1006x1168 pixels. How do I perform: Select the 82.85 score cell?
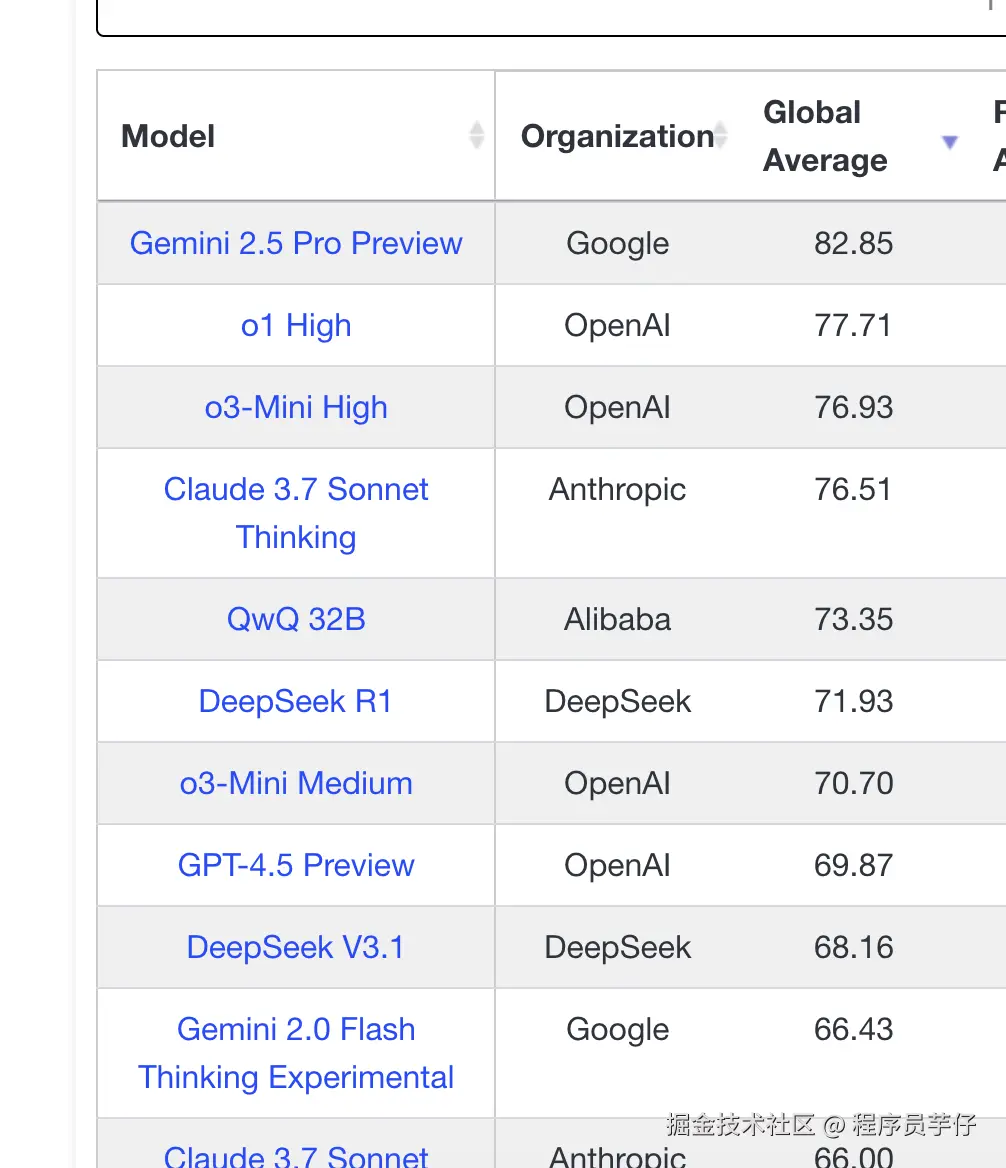pyautogui.click(x=853, y=243)
